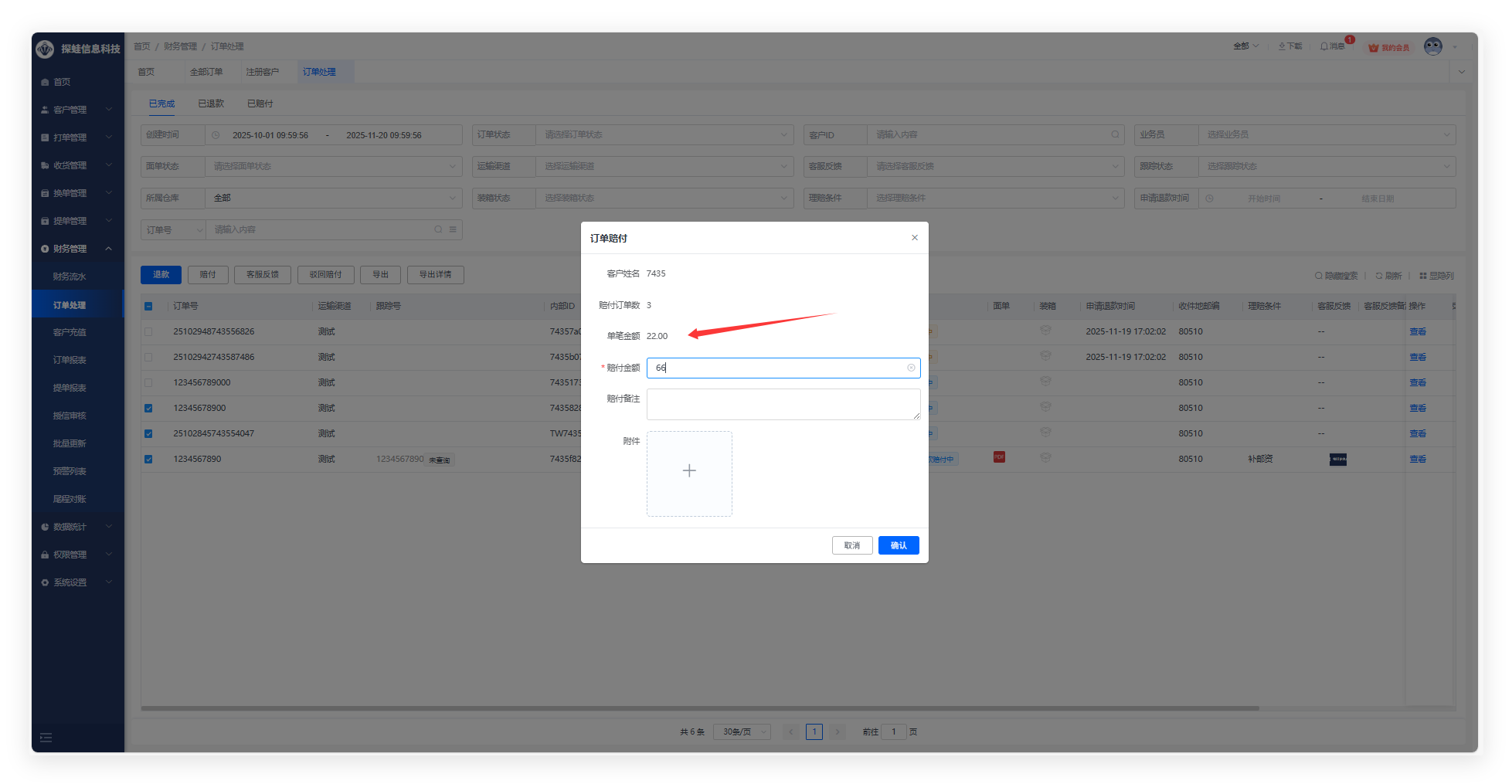Click the 我的会员 crown icon
1512x784 pixels.
[1373, 48]
